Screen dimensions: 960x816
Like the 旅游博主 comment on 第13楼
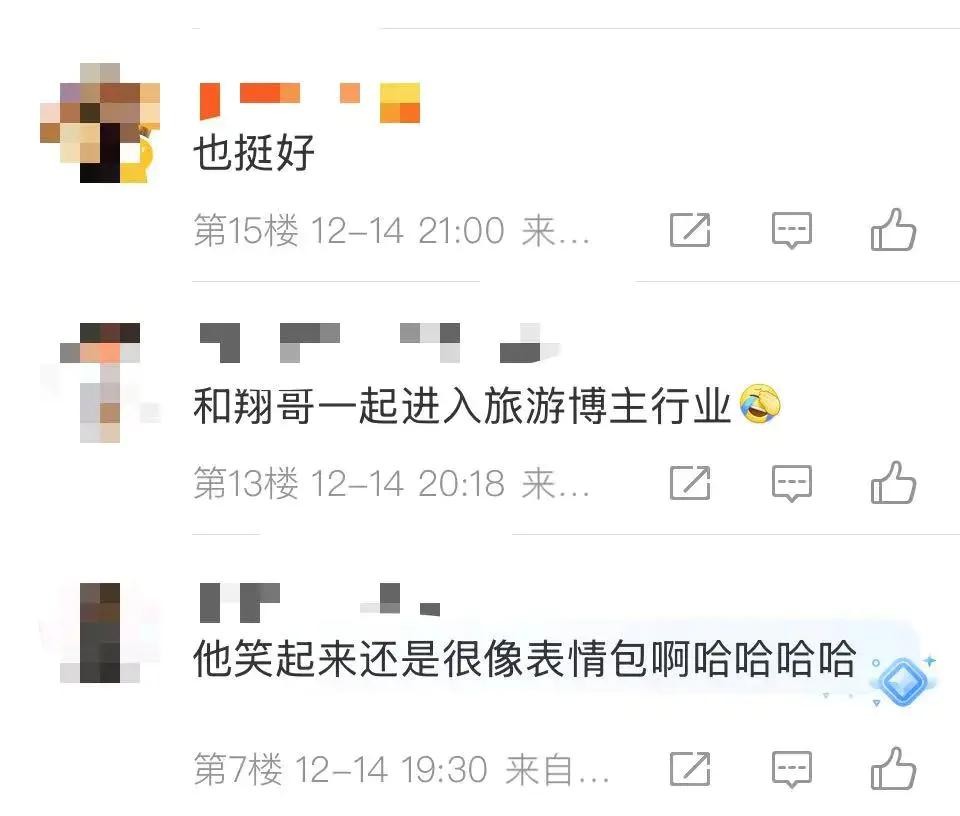point(893,483)
